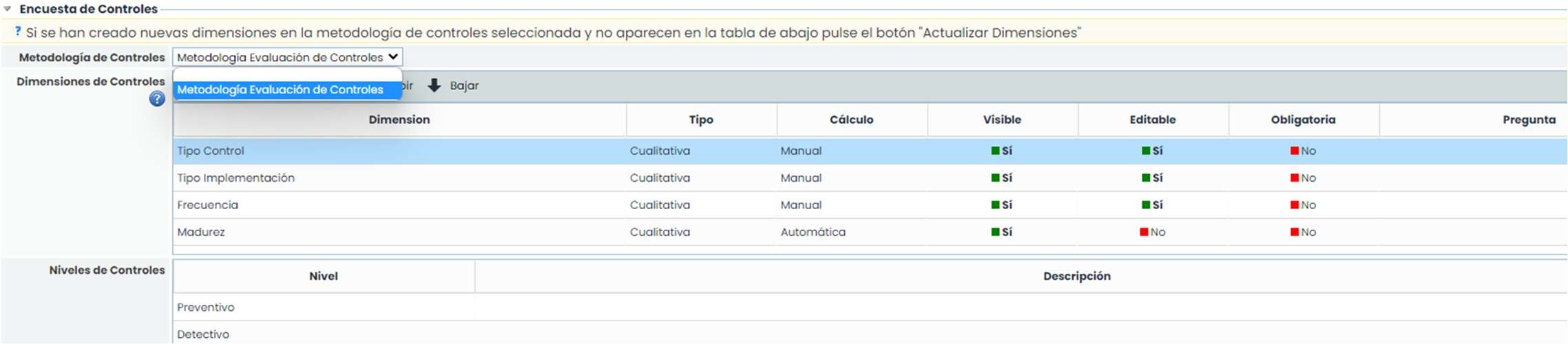The width and height of the screenshot is (1568, 344).
Task: Click the blue help icon under Dimensiones de Controles
Action: pyautogui.click(x=157, y=99)
